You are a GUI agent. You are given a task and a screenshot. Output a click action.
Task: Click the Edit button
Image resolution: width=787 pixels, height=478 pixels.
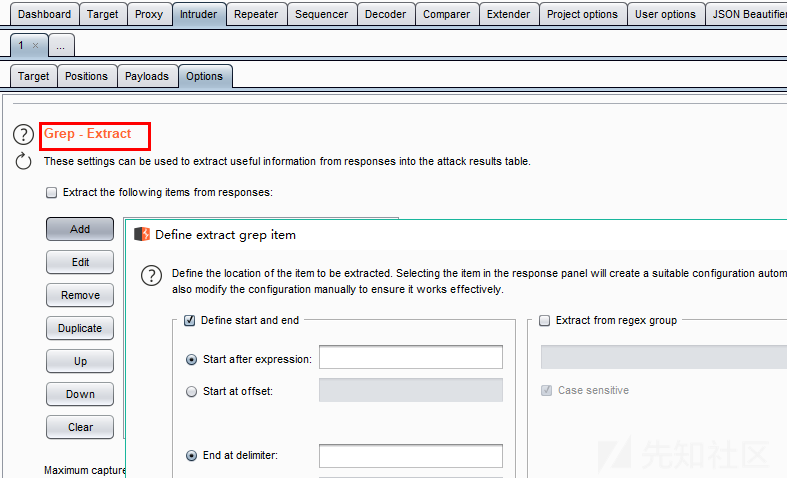[80, 262]
